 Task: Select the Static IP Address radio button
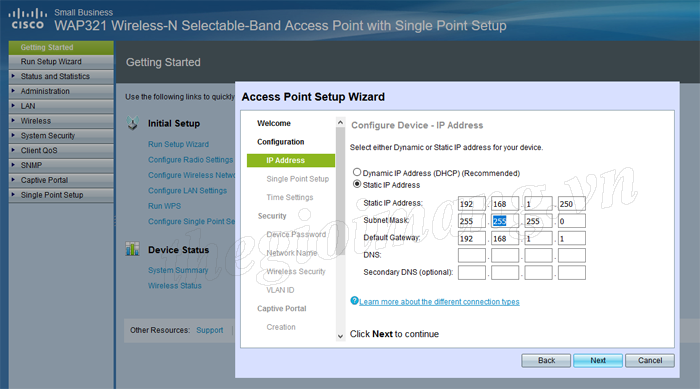[357, 184]
